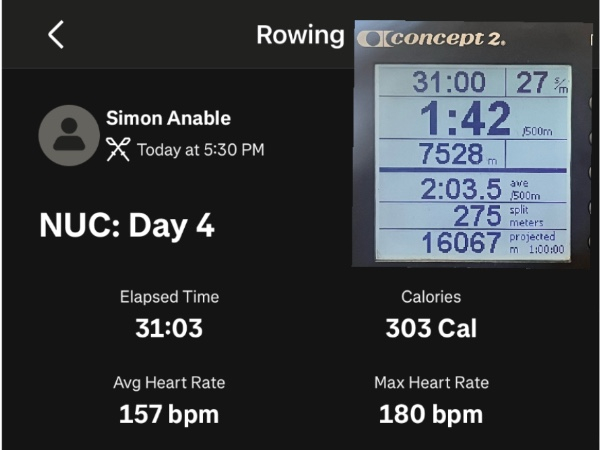
Task: Tap the 180 bpm value
Action: [431, 413]
